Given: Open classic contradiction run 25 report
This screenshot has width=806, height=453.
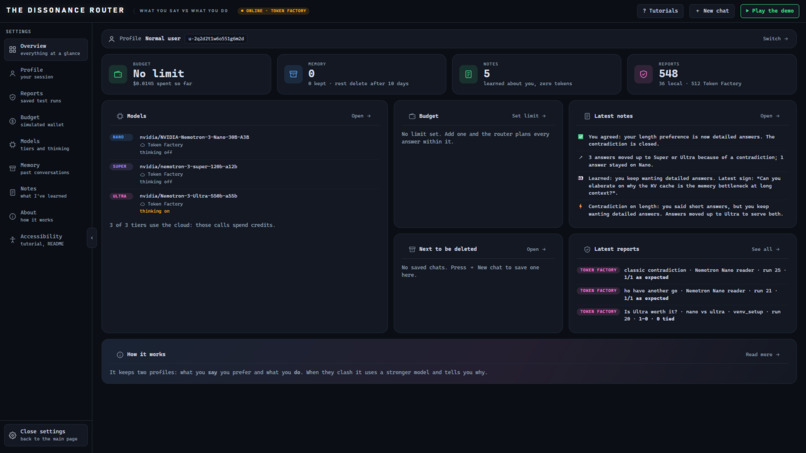Looking at the screenshot, I should click(682, 274).
